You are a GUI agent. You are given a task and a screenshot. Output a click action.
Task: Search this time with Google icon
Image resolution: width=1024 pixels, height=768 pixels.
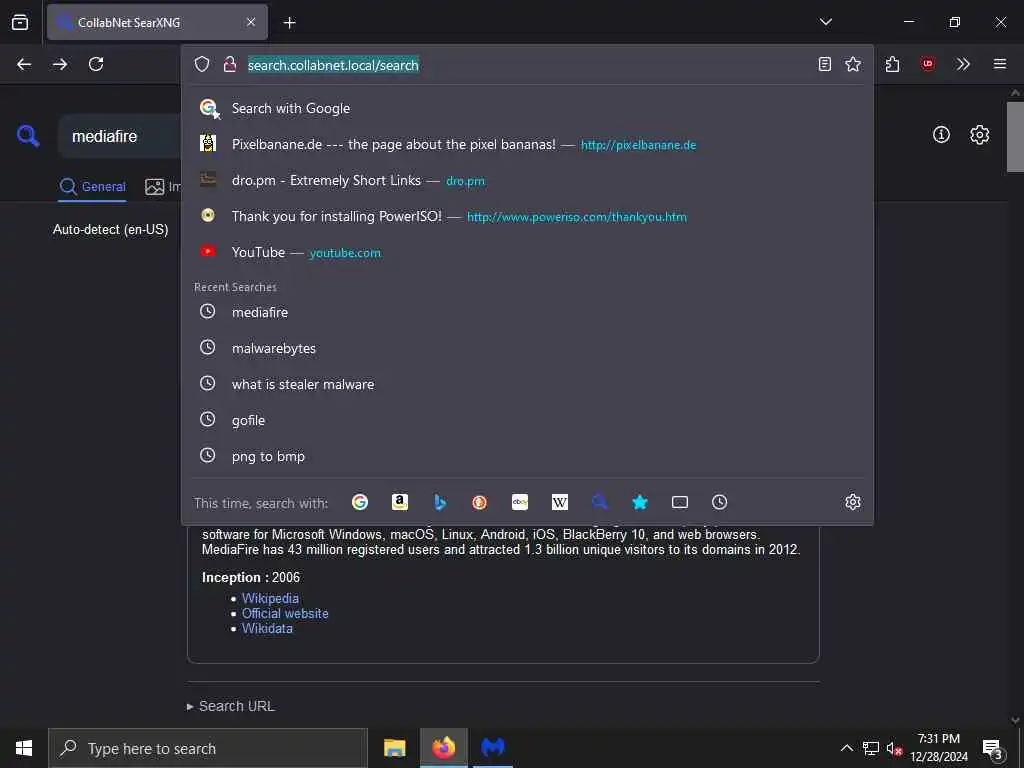360,502
